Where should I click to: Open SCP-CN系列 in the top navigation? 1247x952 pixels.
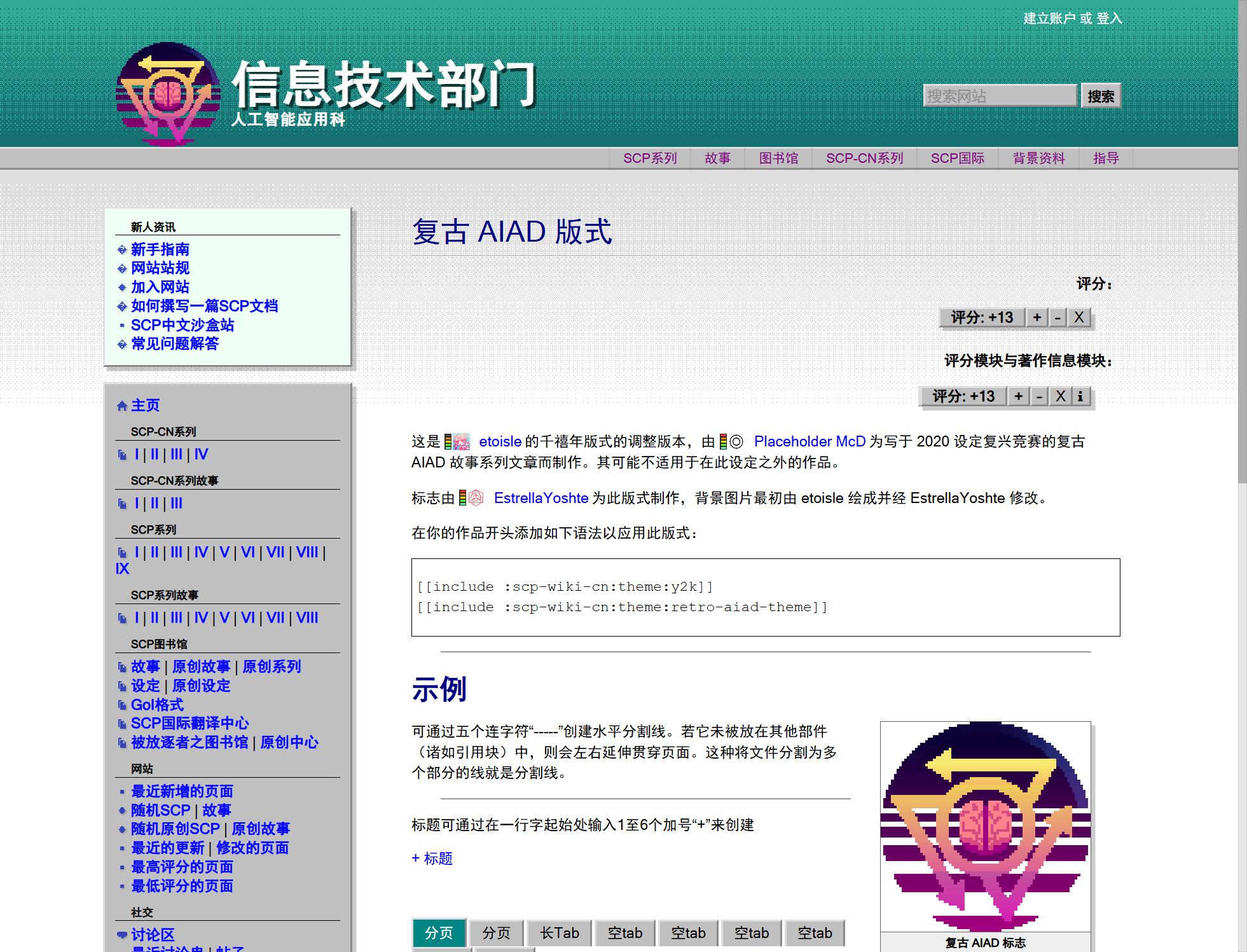[x=865, y=158]
